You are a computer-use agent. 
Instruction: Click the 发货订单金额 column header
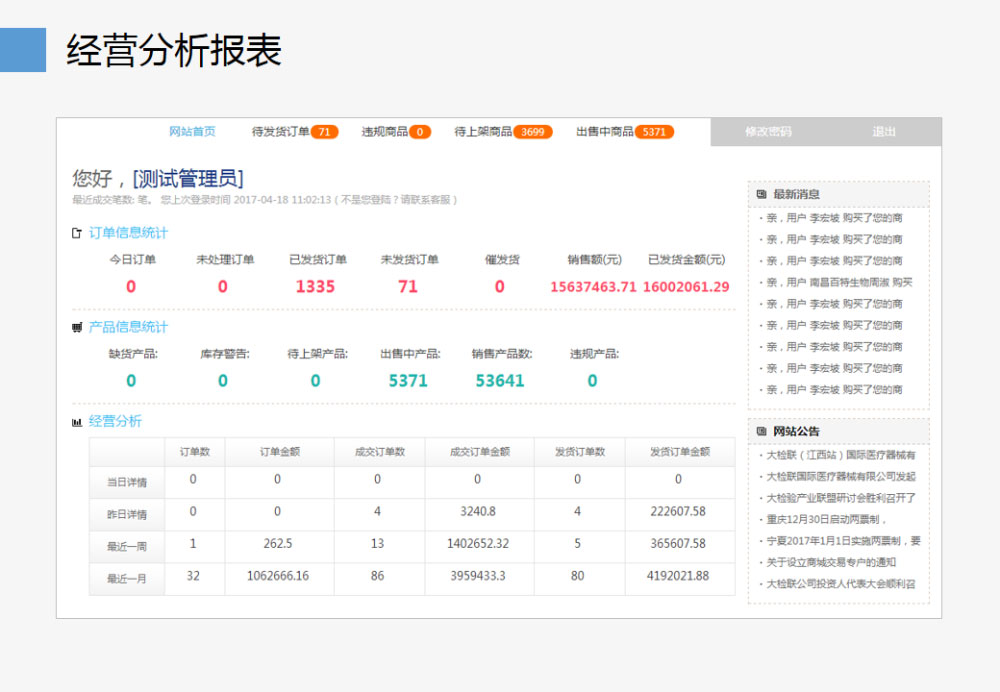pyautogui.click(x=680, y=452)
